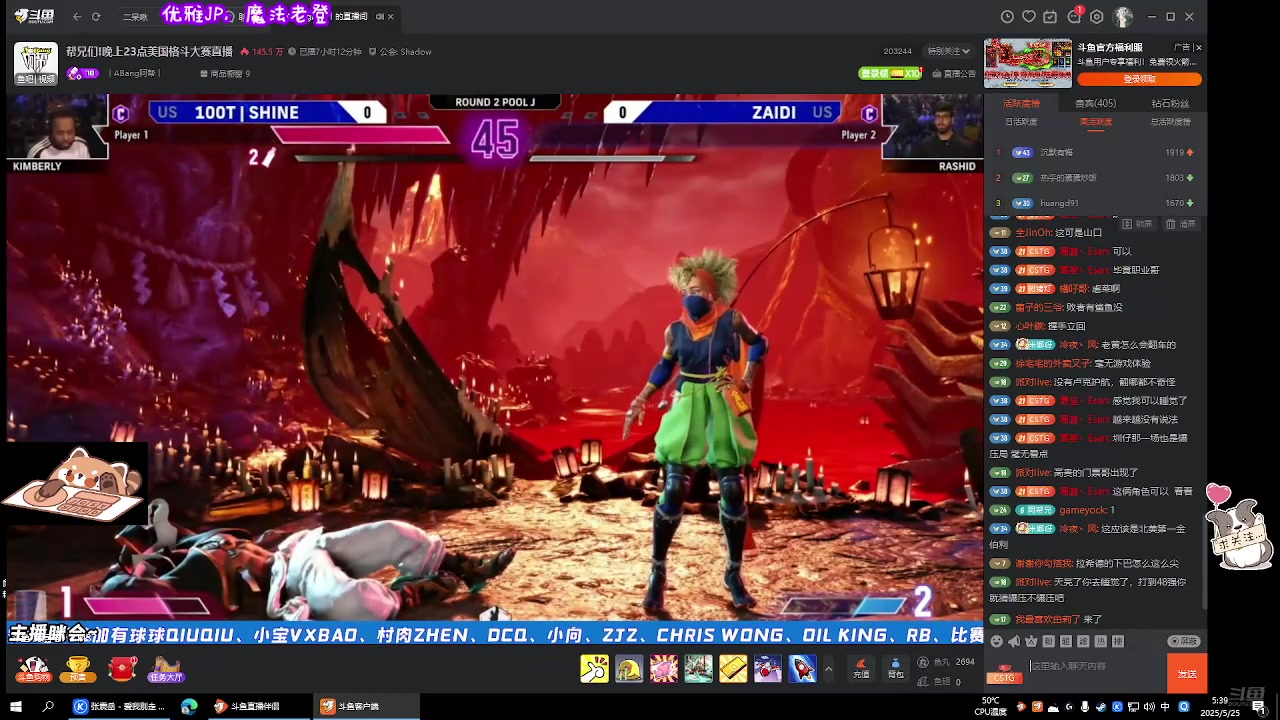Screen dimensions: 1280x720
Task: Open red envelope gift icon
Action: [122, 668]
